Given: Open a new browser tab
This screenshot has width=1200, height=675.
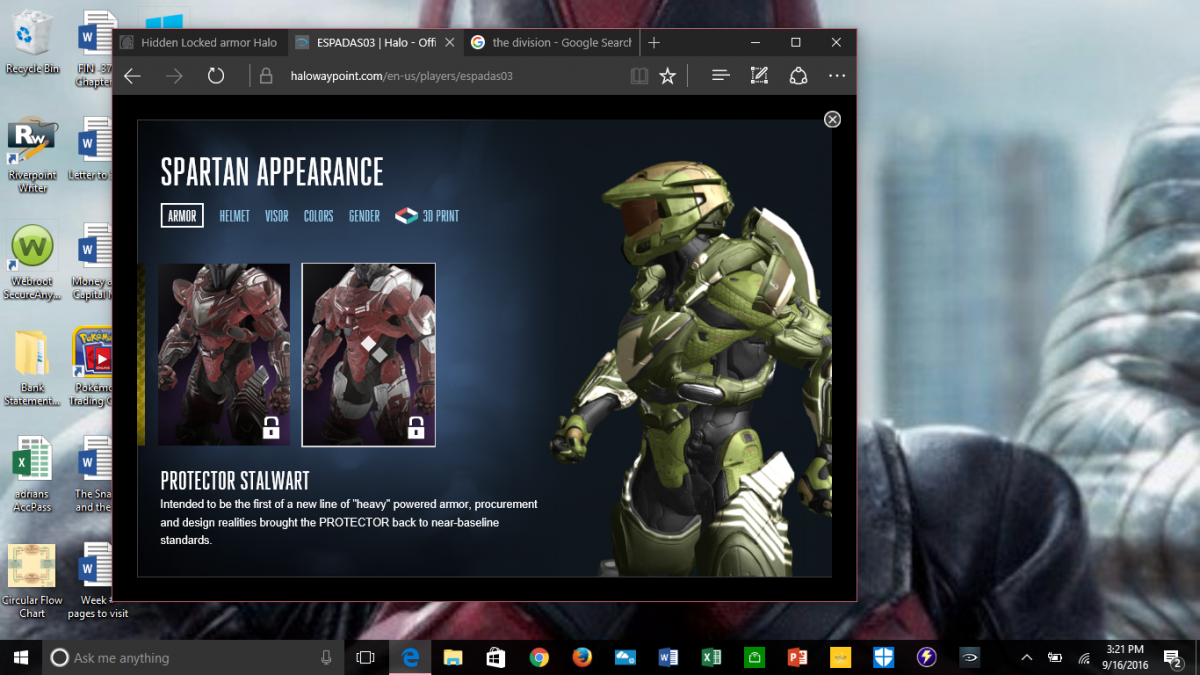Looking at the screenshot, I should coord(654,43).
